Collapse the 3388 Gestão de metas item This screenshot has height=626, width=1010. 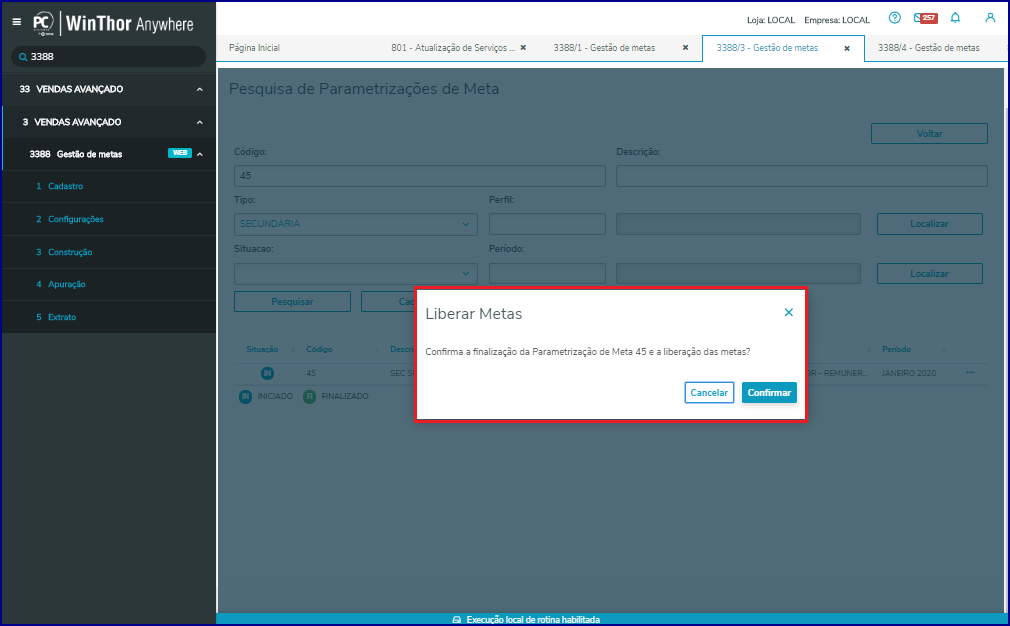(200, 155)
